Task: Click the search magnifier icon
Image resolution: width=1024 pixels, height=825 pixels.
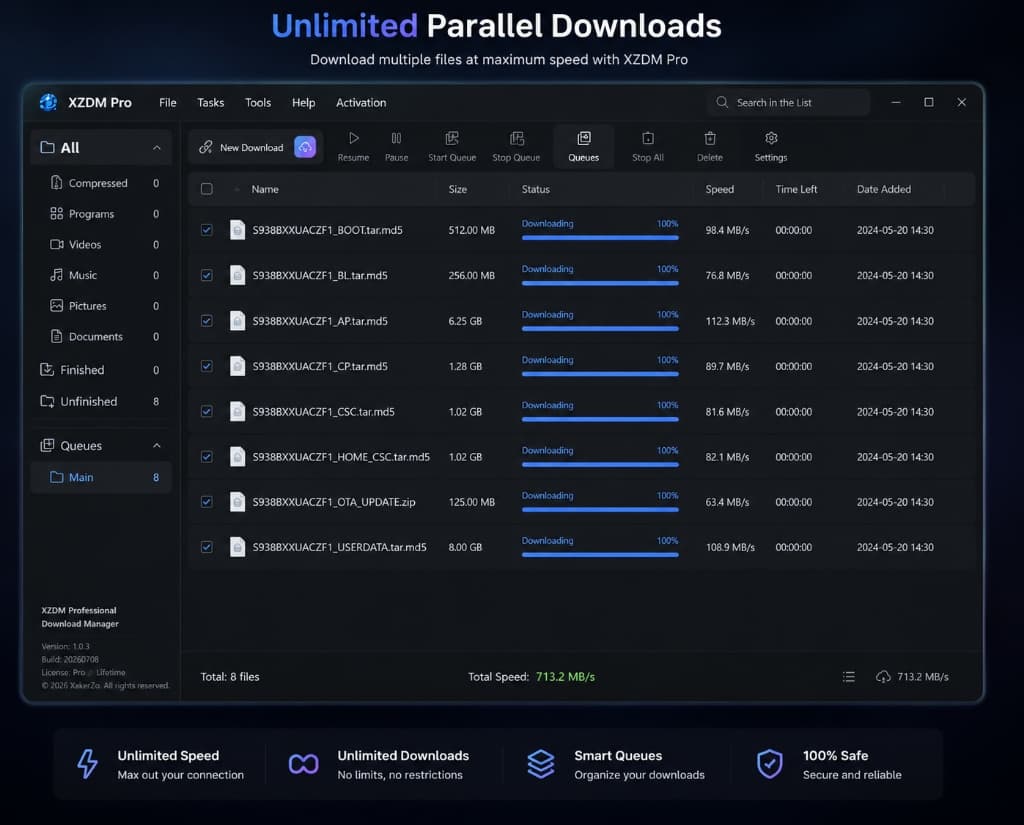Action: tap(722, 103)
